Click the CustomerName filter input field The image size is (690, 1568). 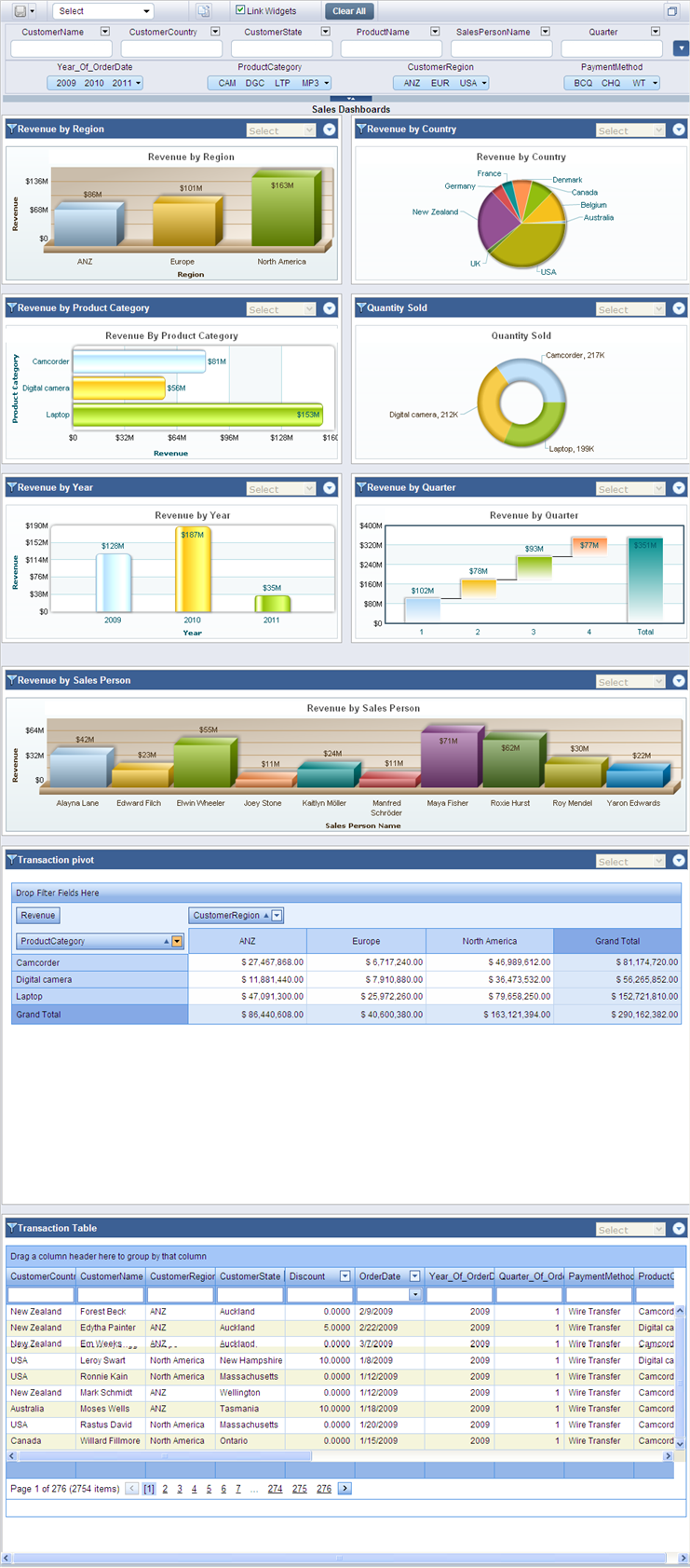click(x=61, y=48)
